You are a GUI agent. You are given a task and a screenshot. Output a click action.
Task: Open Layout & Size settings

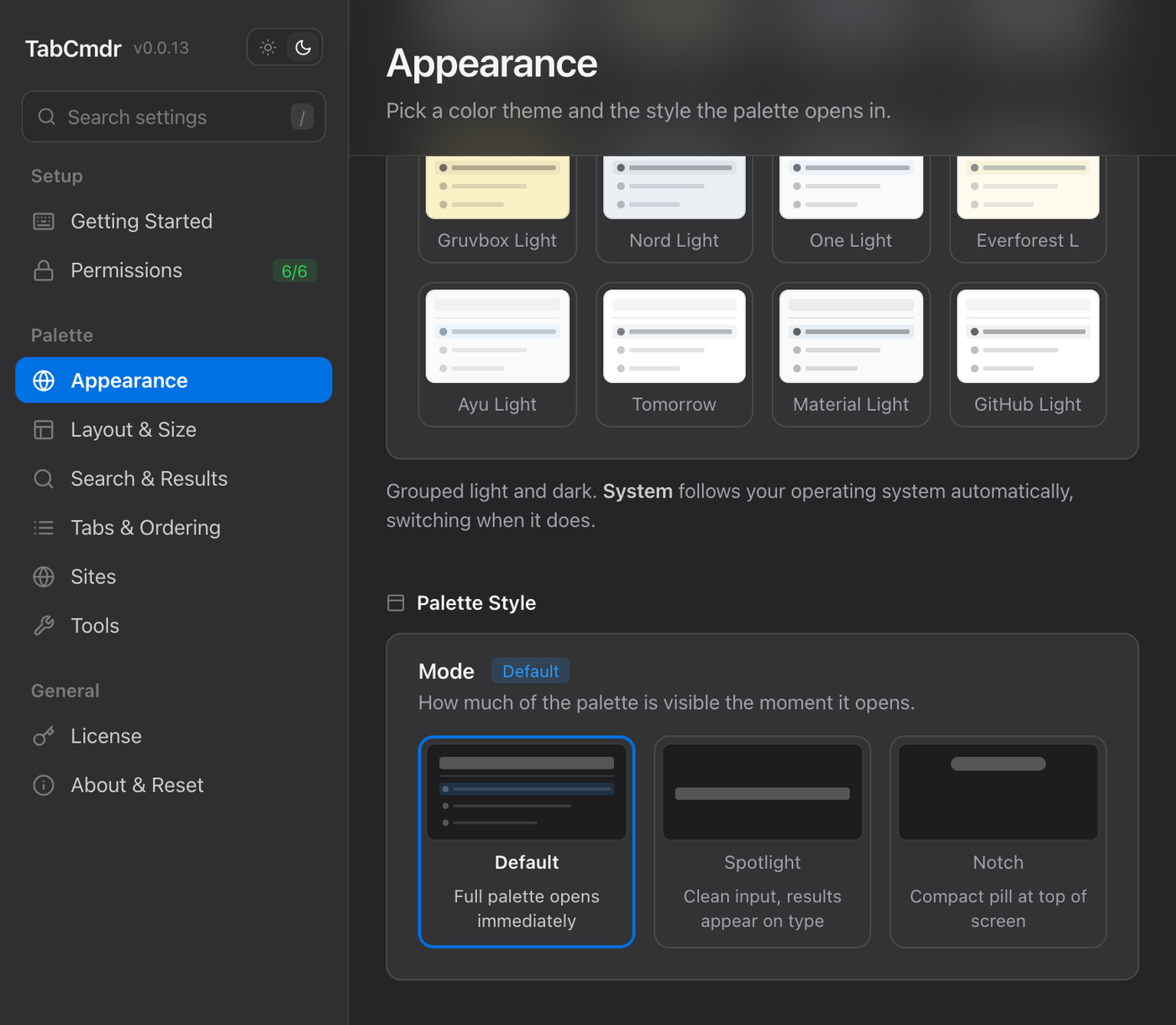pos(174,430)
